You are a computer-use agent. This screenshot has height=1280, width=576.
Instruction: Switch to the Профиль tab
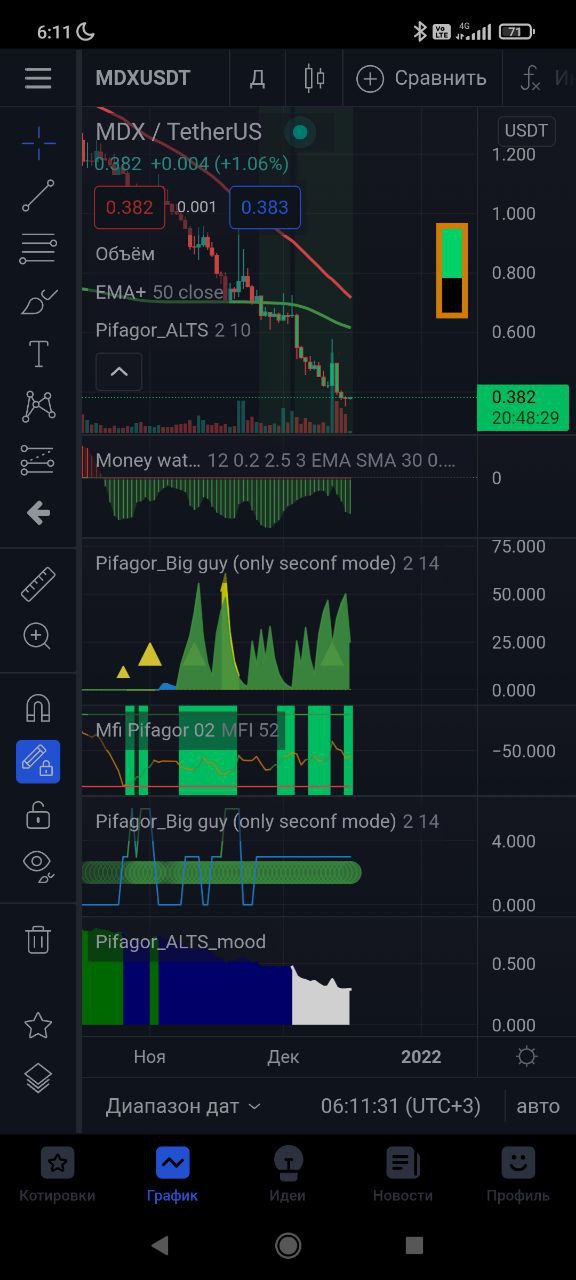[518, 1174]
